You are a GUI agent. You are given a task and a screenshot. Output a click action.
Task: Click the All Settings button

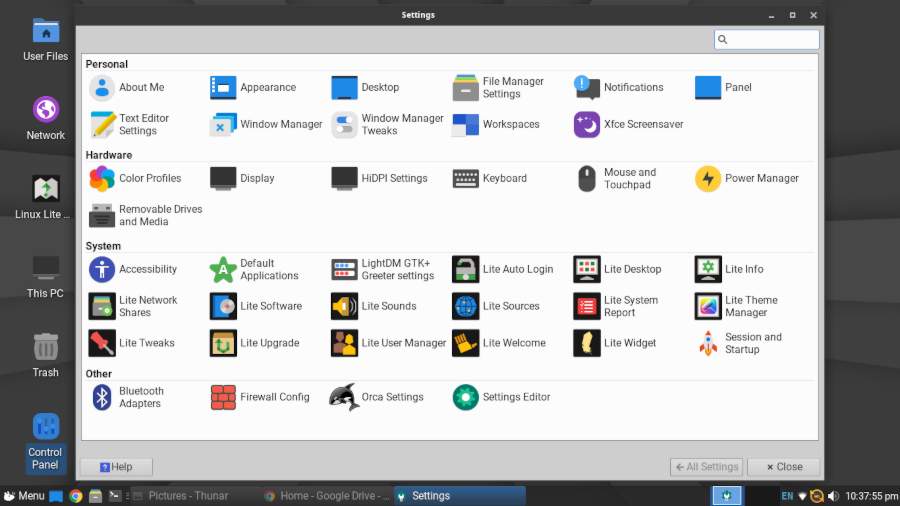706,467
